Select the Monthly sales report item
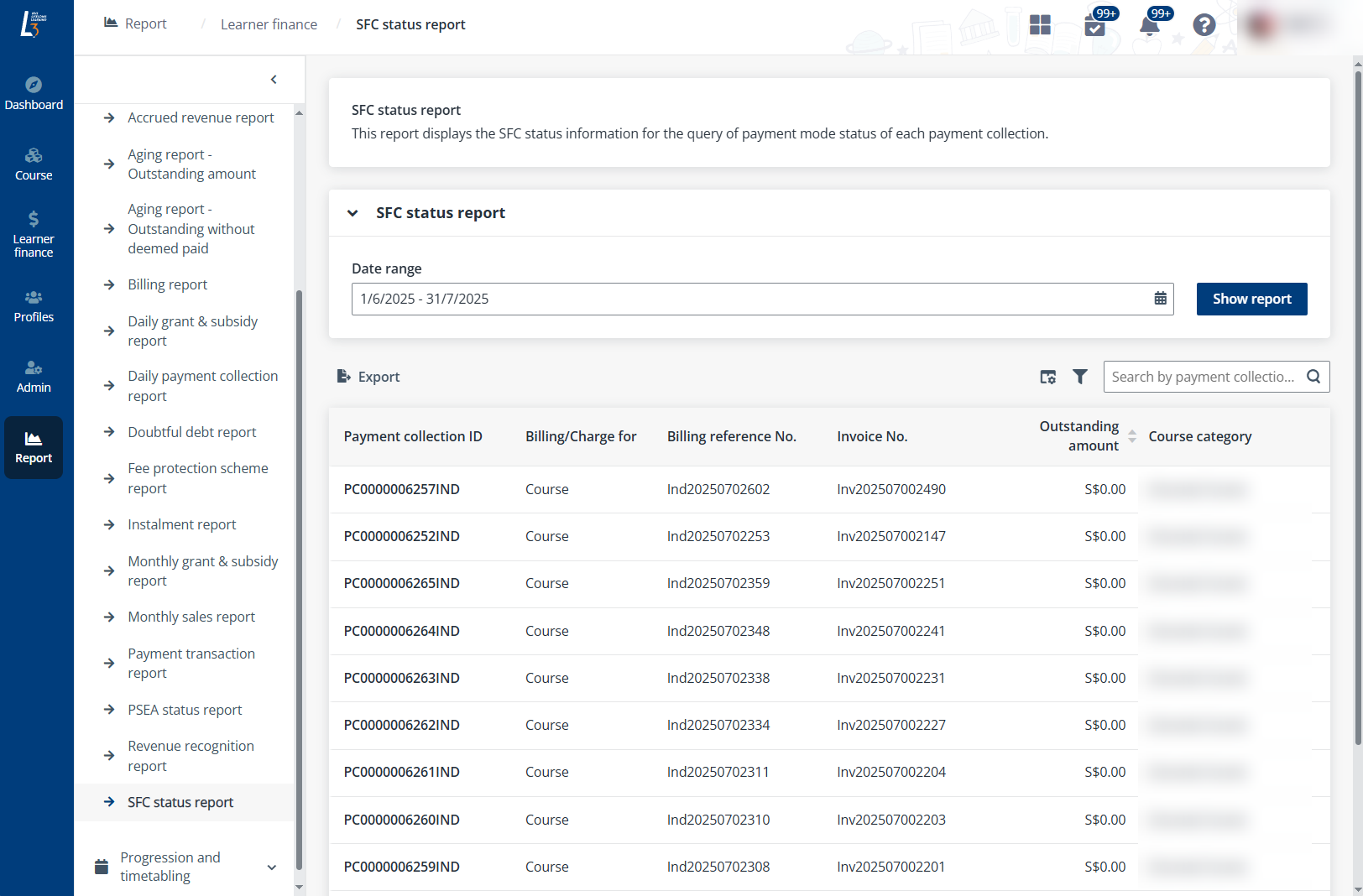Viewport: 1363px width, 896px height. coord(191,617)
